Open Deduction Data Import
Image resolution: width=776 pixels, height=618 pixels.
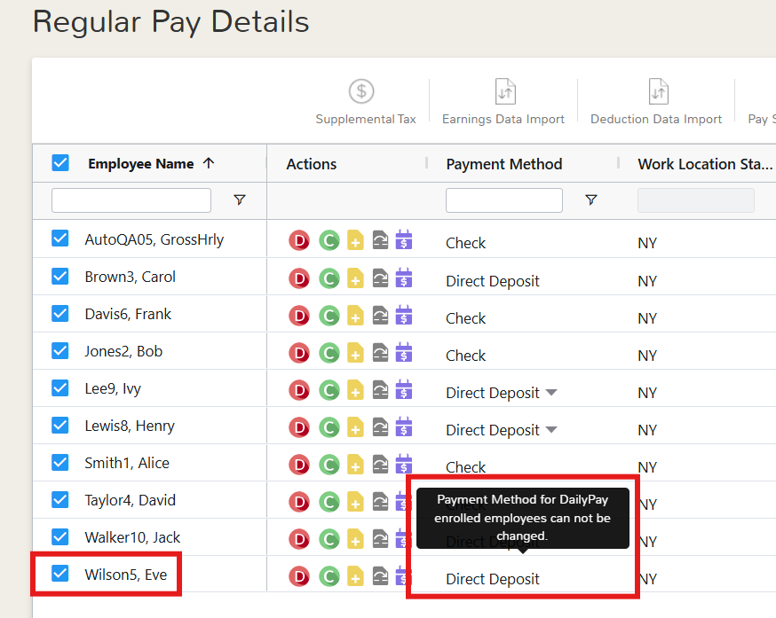tap(656, 101)
